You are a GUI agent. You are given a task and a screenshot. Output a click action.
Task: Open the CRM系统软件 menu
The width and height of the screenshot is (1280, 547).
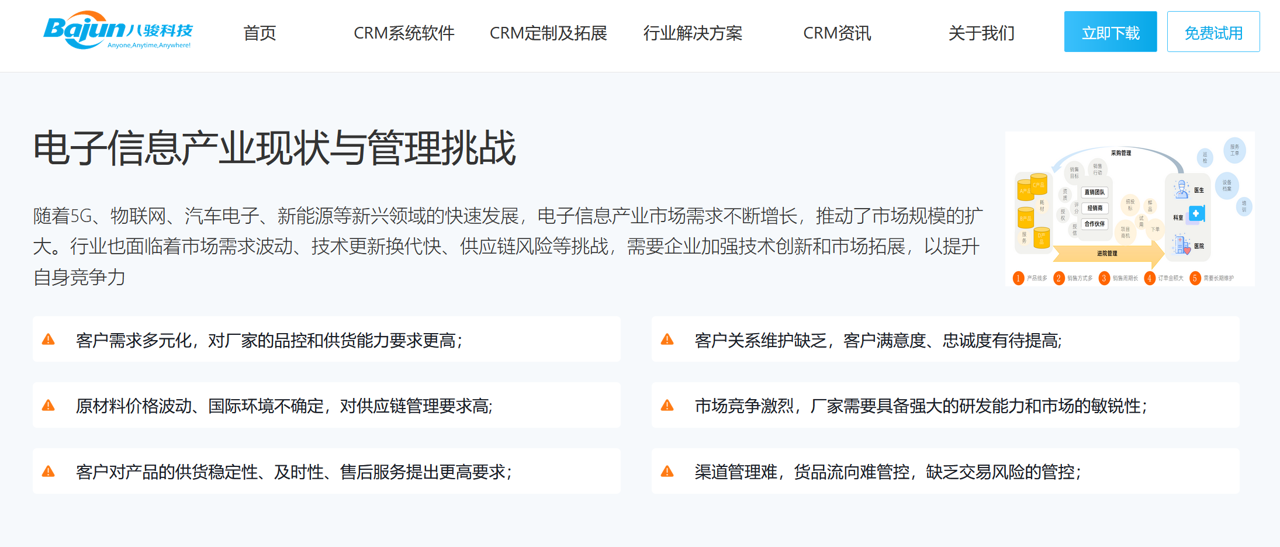pyautogui.click(x=404, y=33)
